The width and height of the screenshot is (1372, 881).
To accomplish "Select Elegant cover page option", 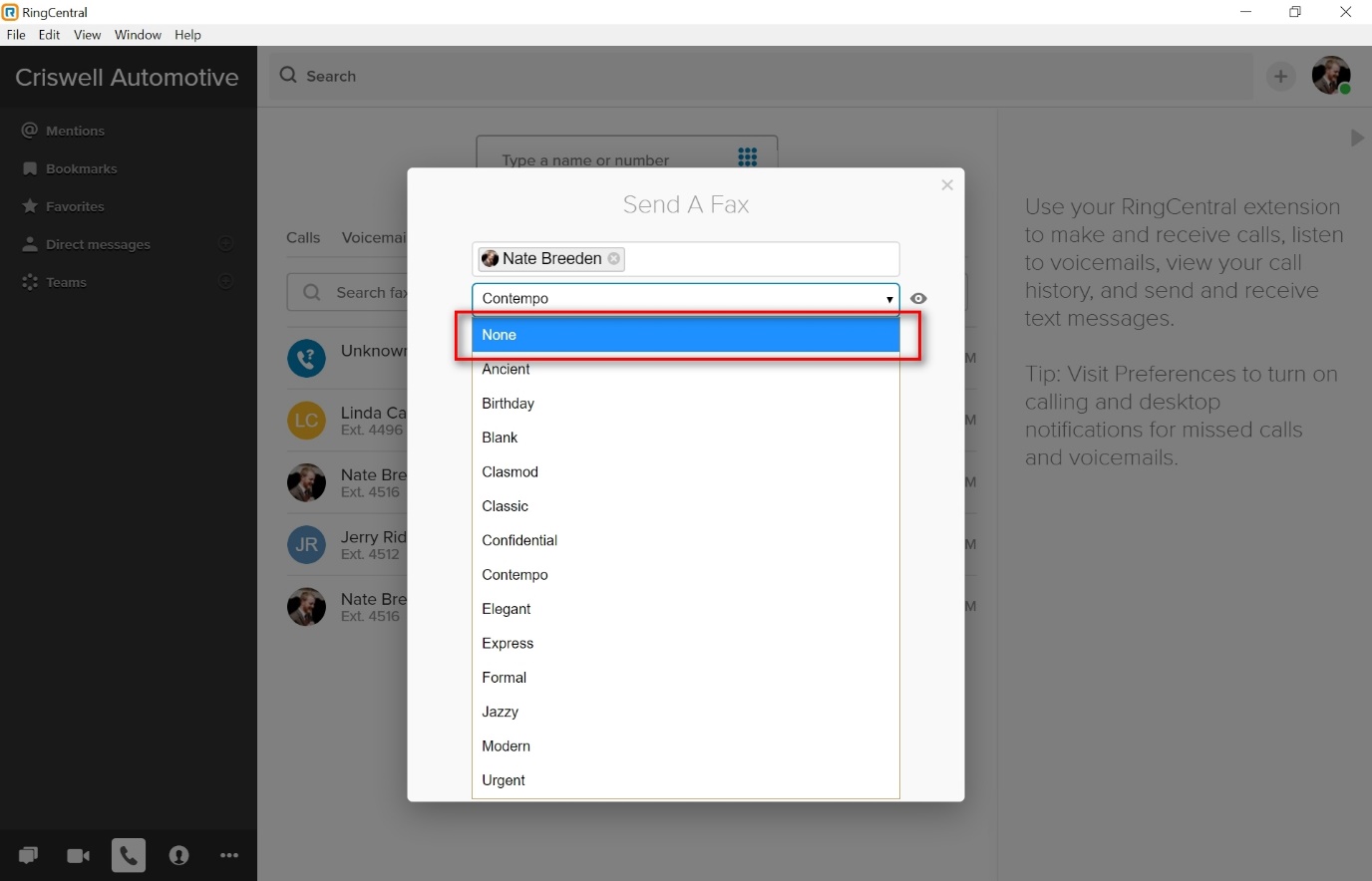I will 686,609.
